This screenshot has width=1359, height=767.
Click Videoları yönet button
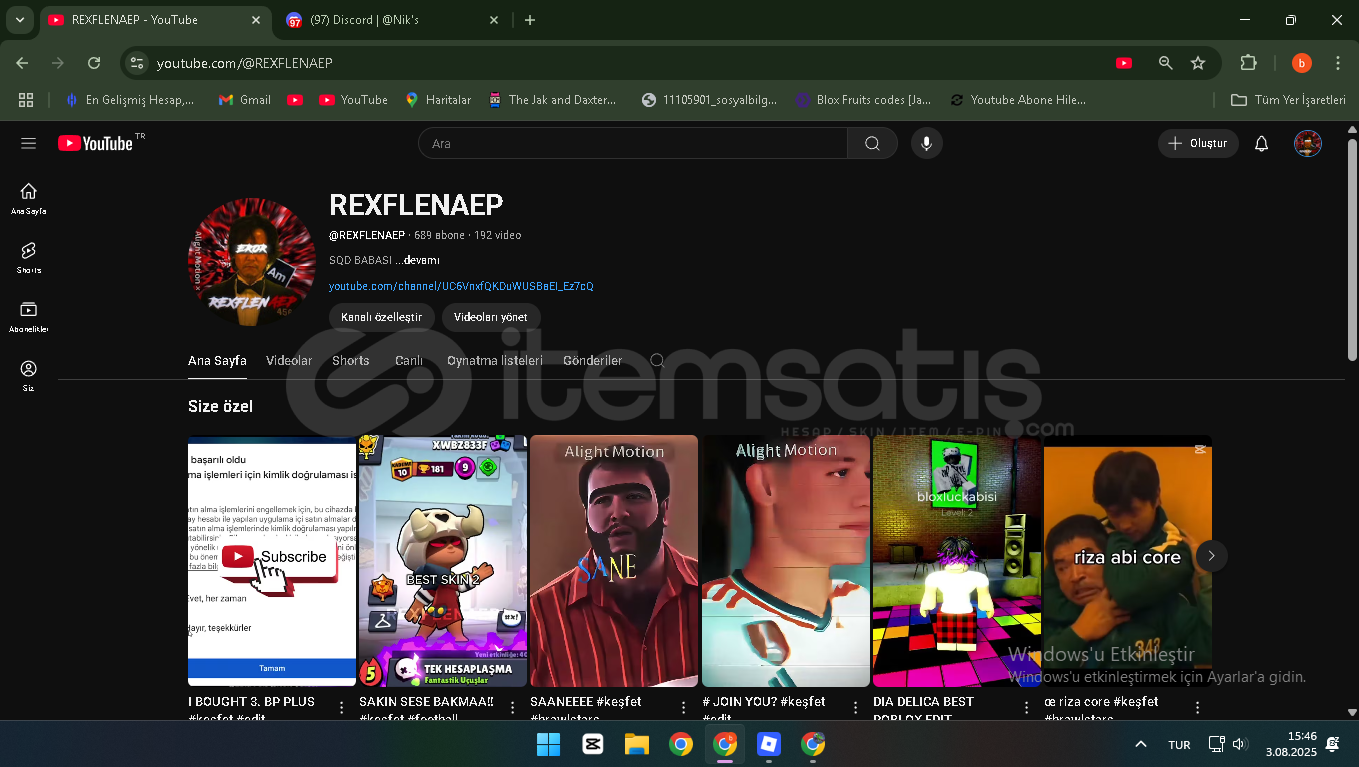[x=491, y=317]
